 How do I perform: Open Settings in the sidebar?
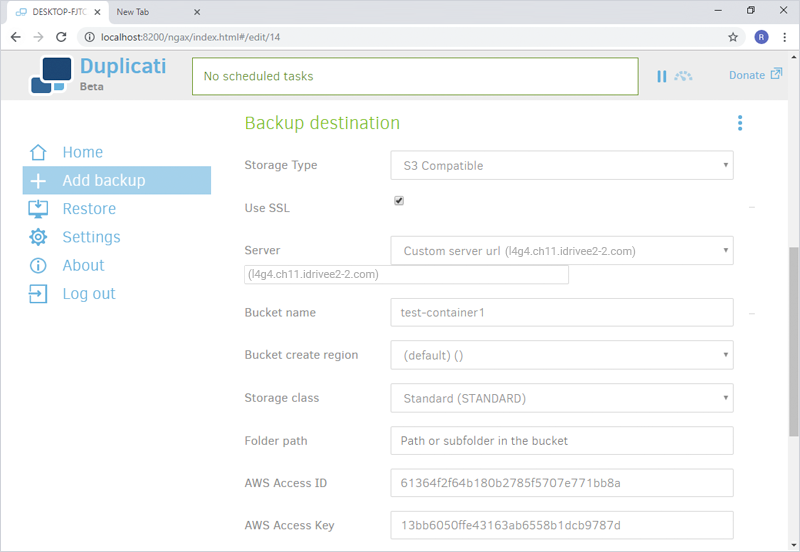(x=91, y=237)
